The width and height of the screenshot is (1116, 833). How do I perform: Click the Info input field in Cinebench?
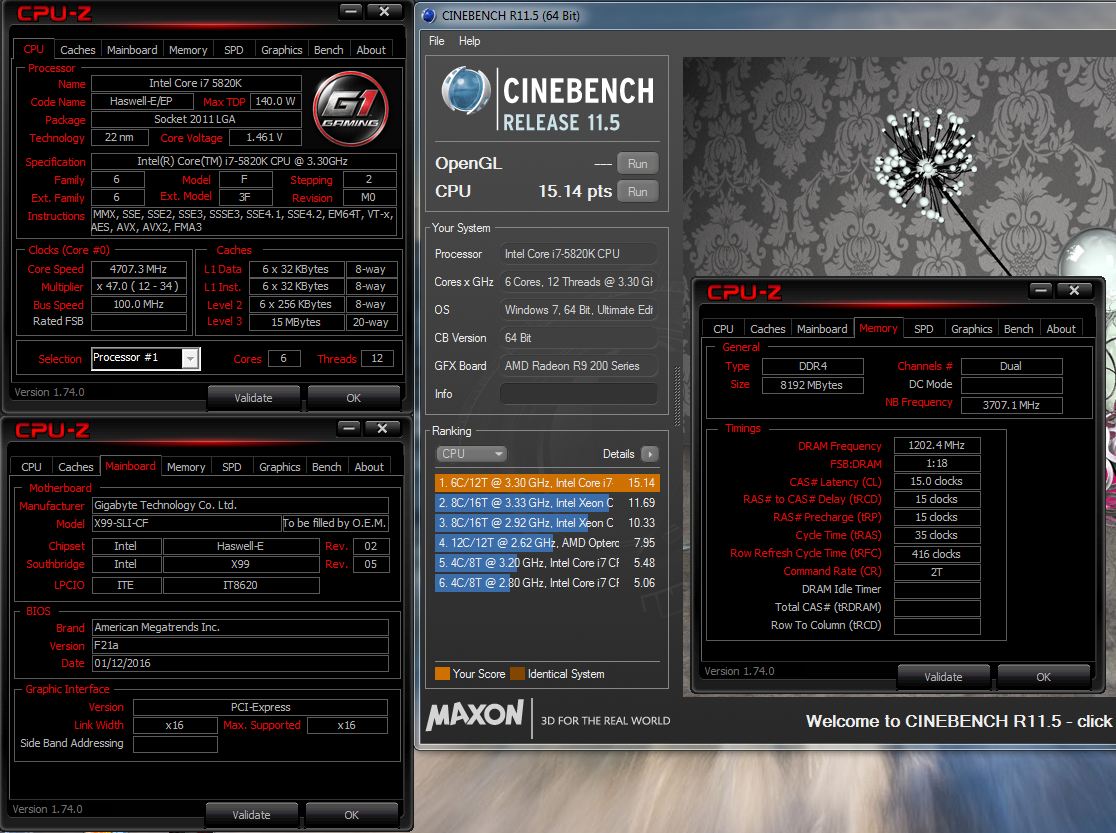point(579,394)
